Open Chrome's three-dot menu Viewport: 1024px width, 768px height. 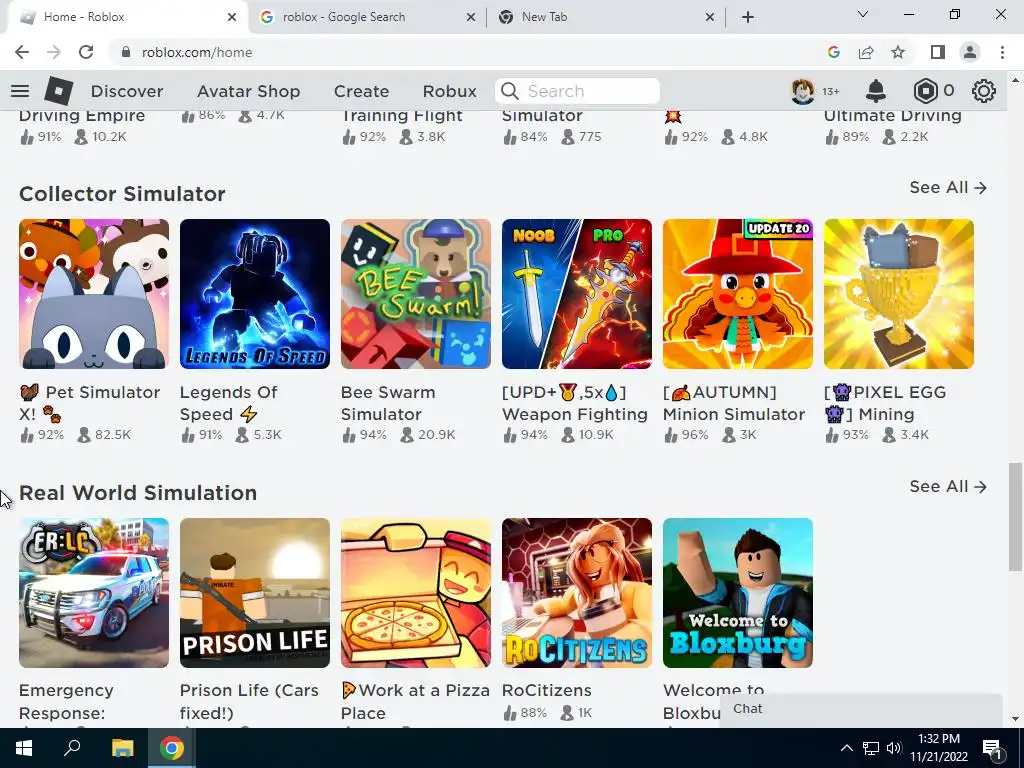tap(1002, 52)
